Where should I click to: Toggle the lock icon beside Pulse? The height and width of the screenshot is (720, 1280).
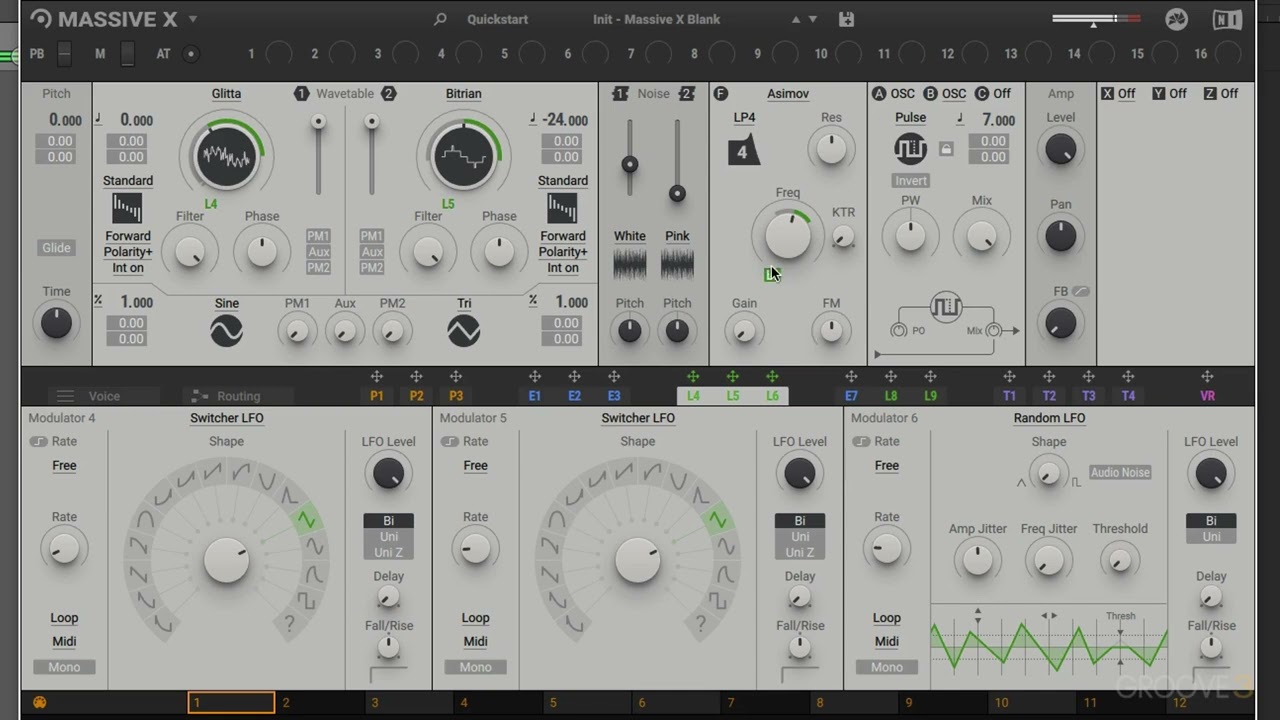pos(946,149)
